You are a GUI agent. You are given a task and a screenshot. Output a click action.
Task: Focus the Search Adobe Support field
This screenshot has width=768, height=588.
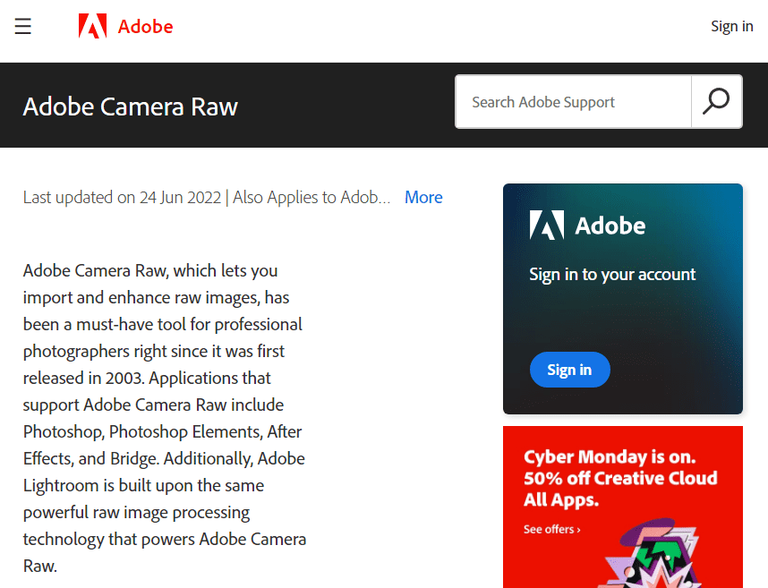573,102
